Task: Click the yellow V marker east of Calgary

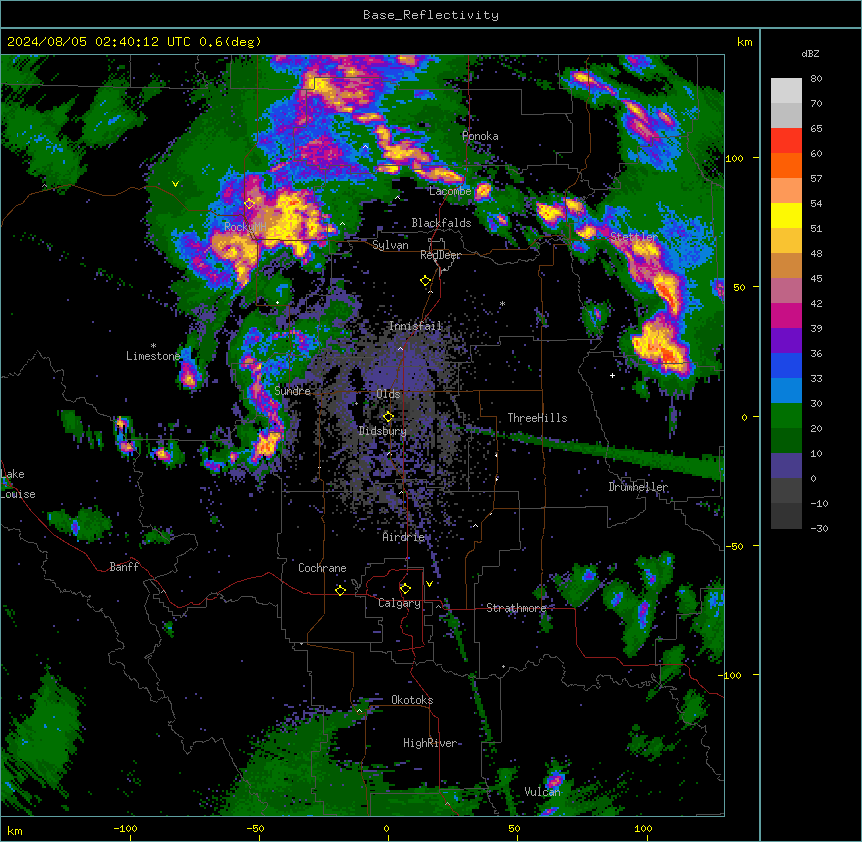Action: pyautogui.click(x=429, y=584)
